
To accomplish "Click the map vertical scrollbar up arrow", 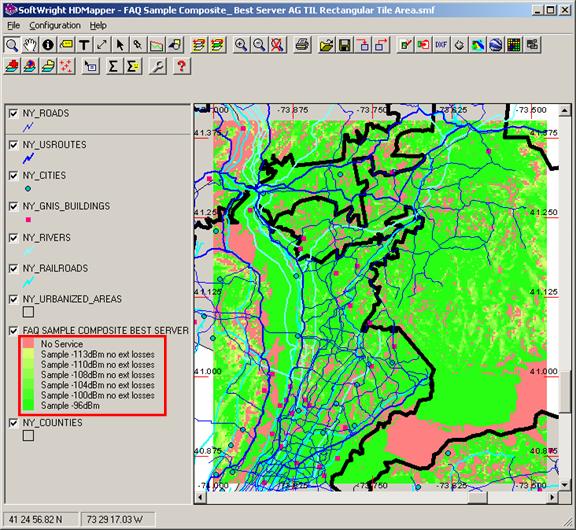I will coord(564,110).
